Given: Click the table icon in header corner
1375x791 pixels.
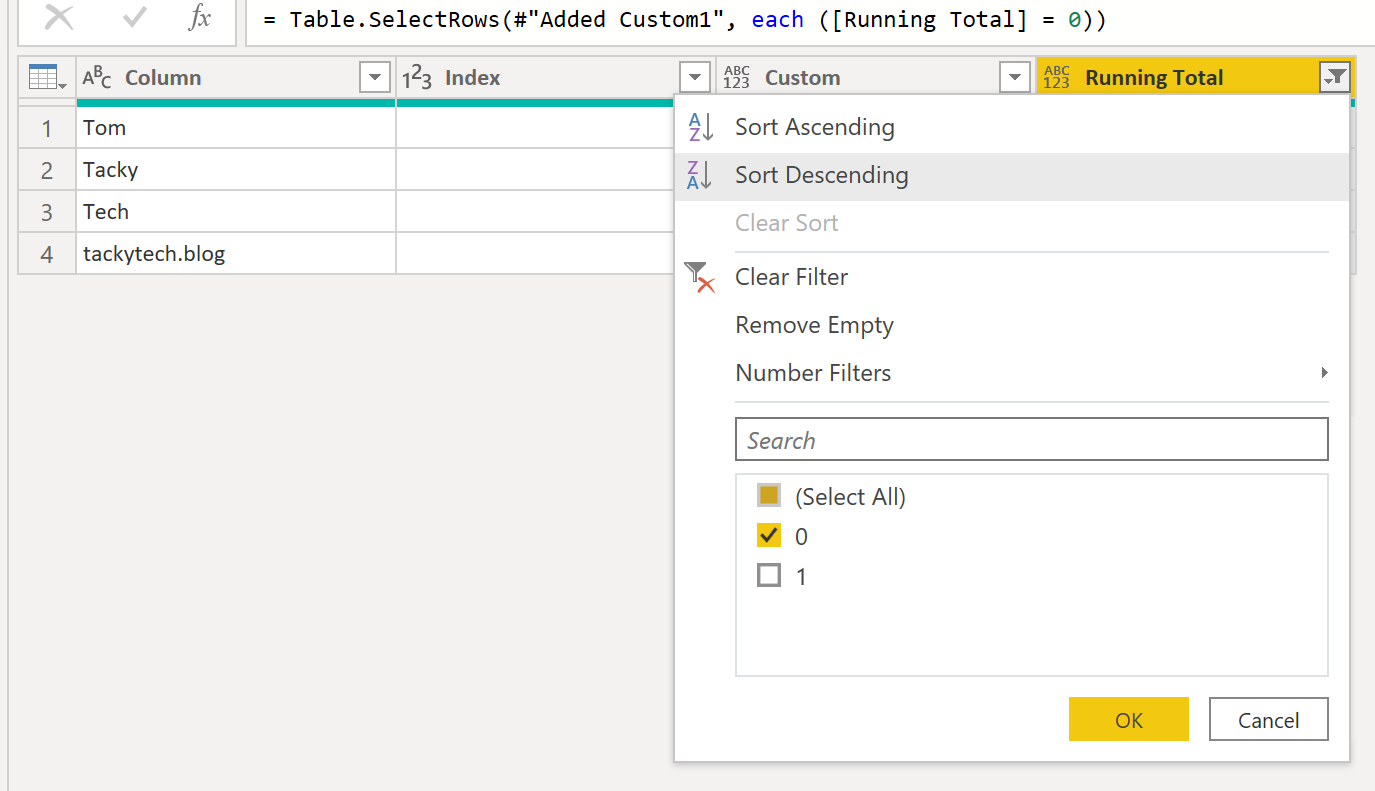Looking at the screenshot, I should 47,77.
